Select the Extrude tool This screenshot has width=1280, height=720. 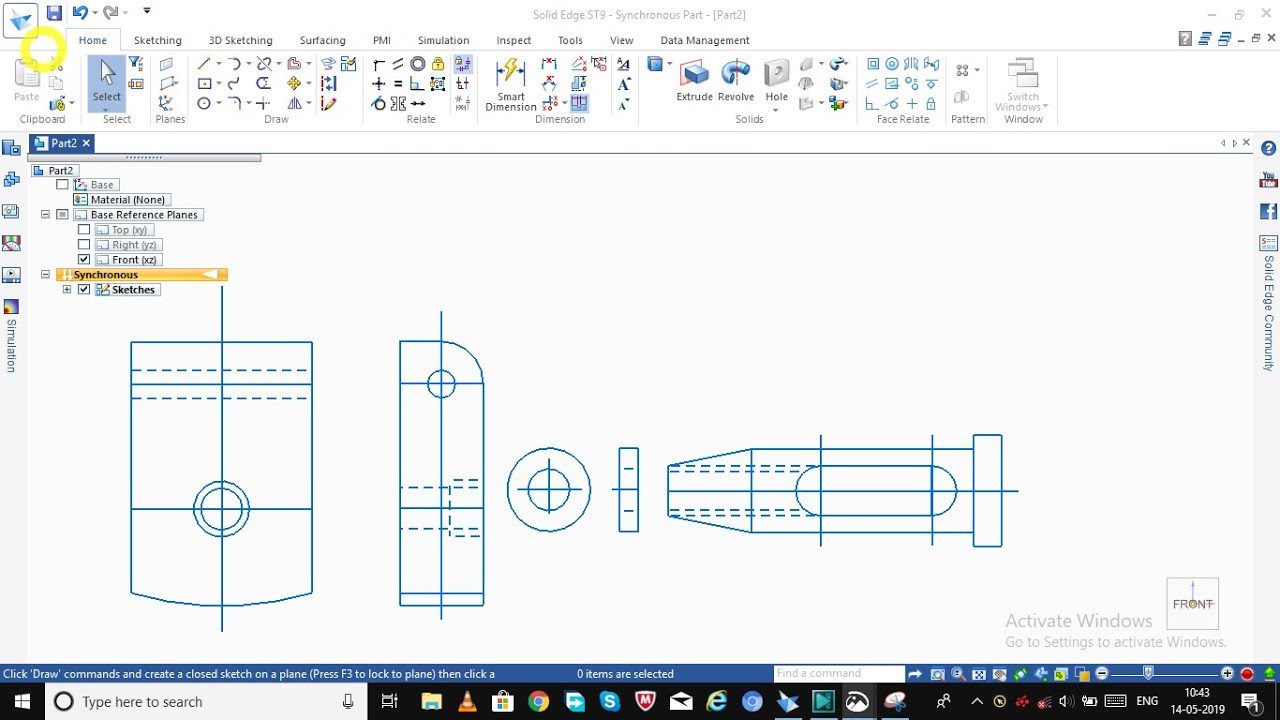pos(694,81)
